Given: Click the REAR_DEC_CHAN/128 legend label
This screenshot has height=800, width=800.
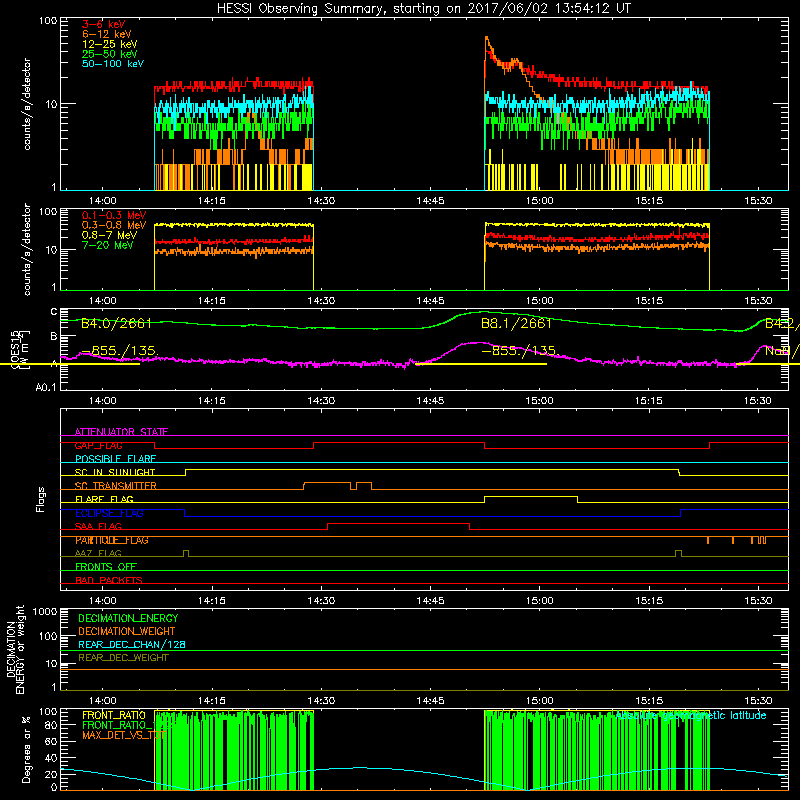Looking at the screenshot, I should click(132, 644).
